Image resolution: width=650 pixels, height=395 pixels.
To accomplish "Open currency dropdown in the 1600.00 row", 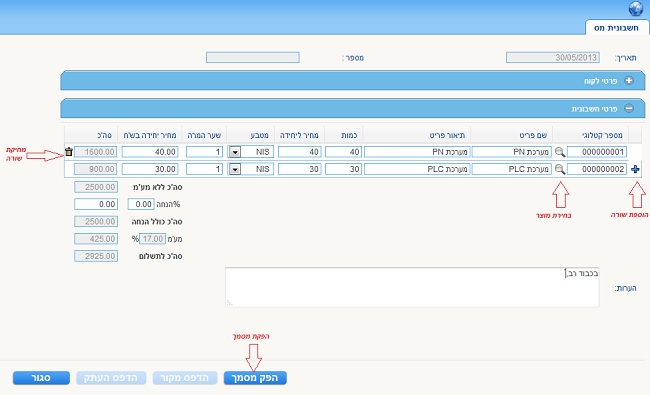I will pyautogui.click(x=235, y=152).
